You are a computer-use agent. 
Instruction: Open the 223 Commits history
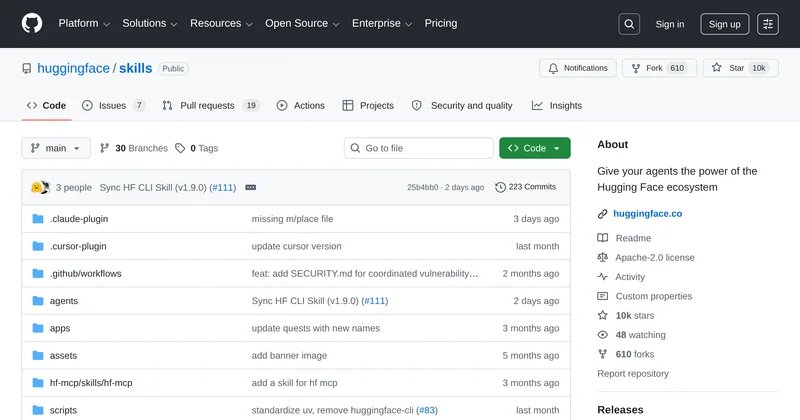coord(526,187)
